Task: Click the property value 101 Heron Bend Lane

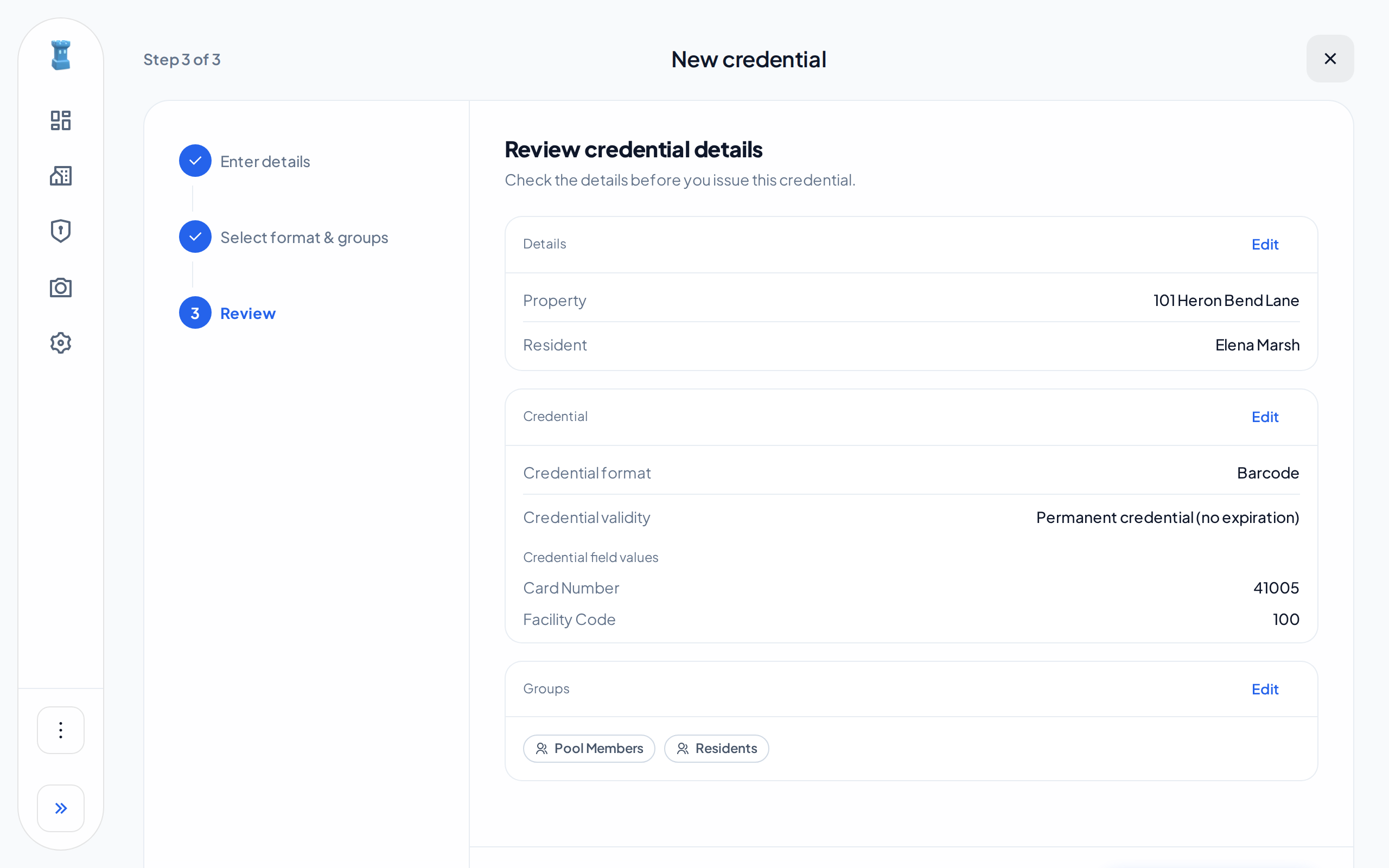Action: (x=1226, y=300)
